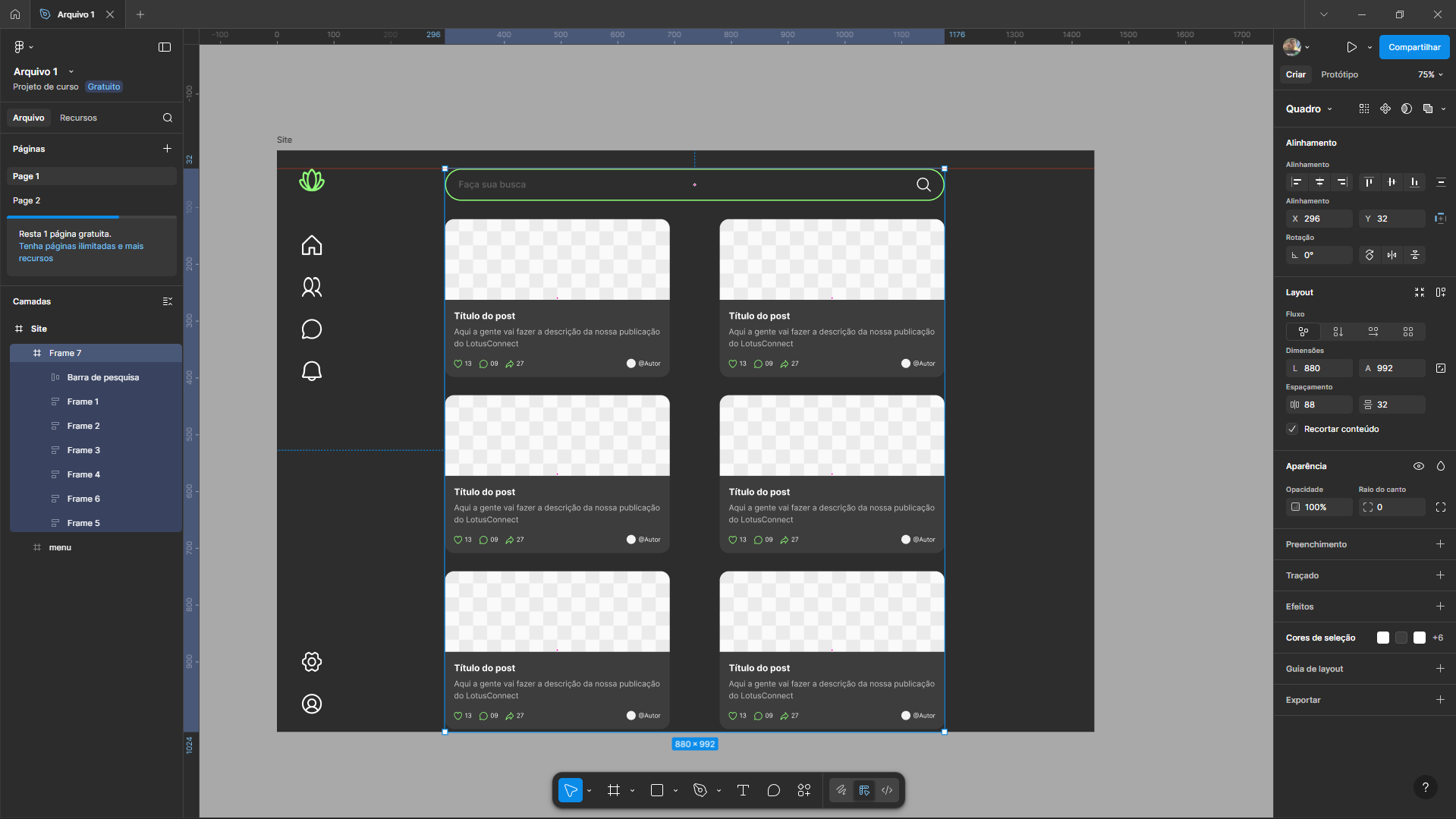Open the unlimited pages upgrade link

(81, 252)
